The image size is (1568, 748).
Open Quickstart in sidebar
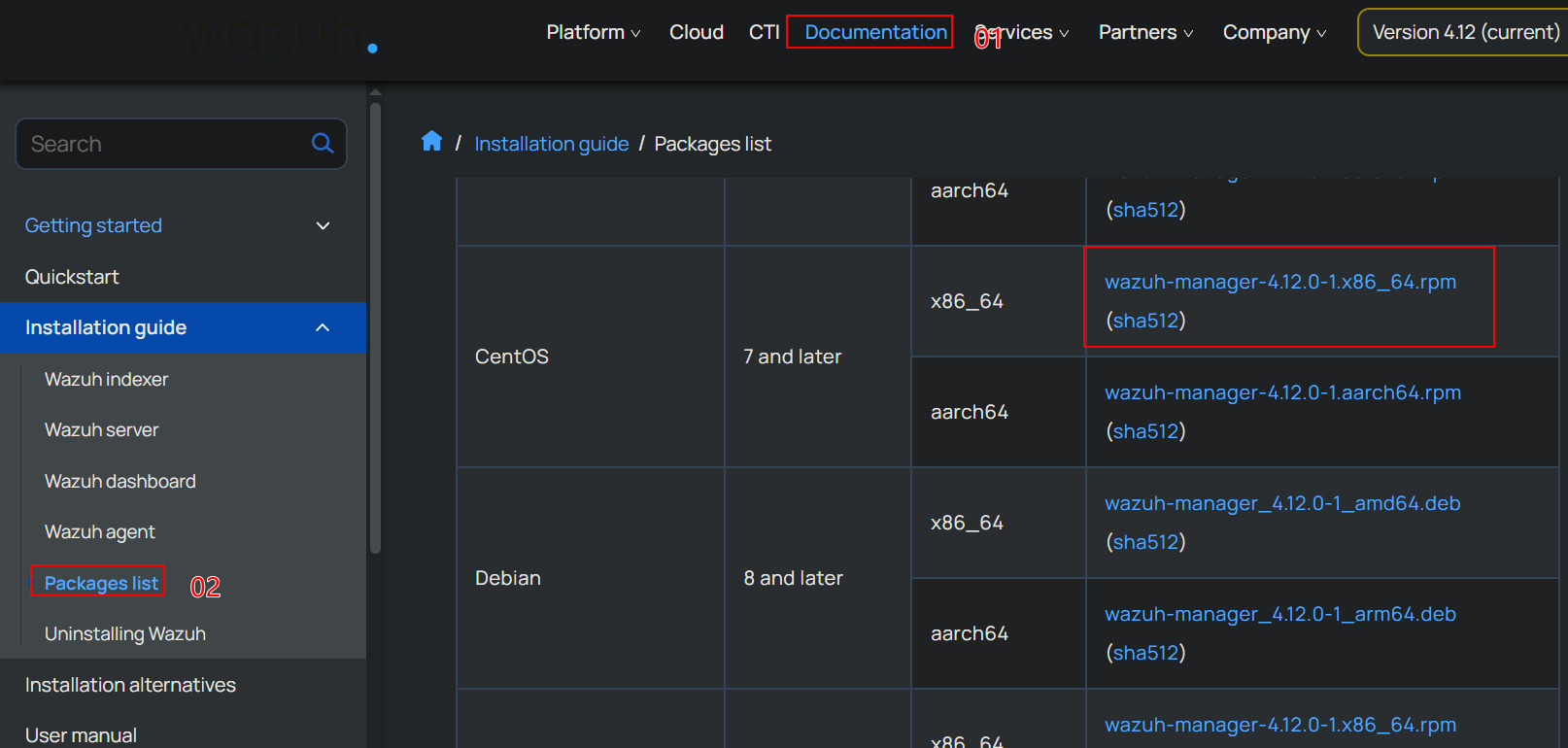pyautogui.click(x=72, y=277)
